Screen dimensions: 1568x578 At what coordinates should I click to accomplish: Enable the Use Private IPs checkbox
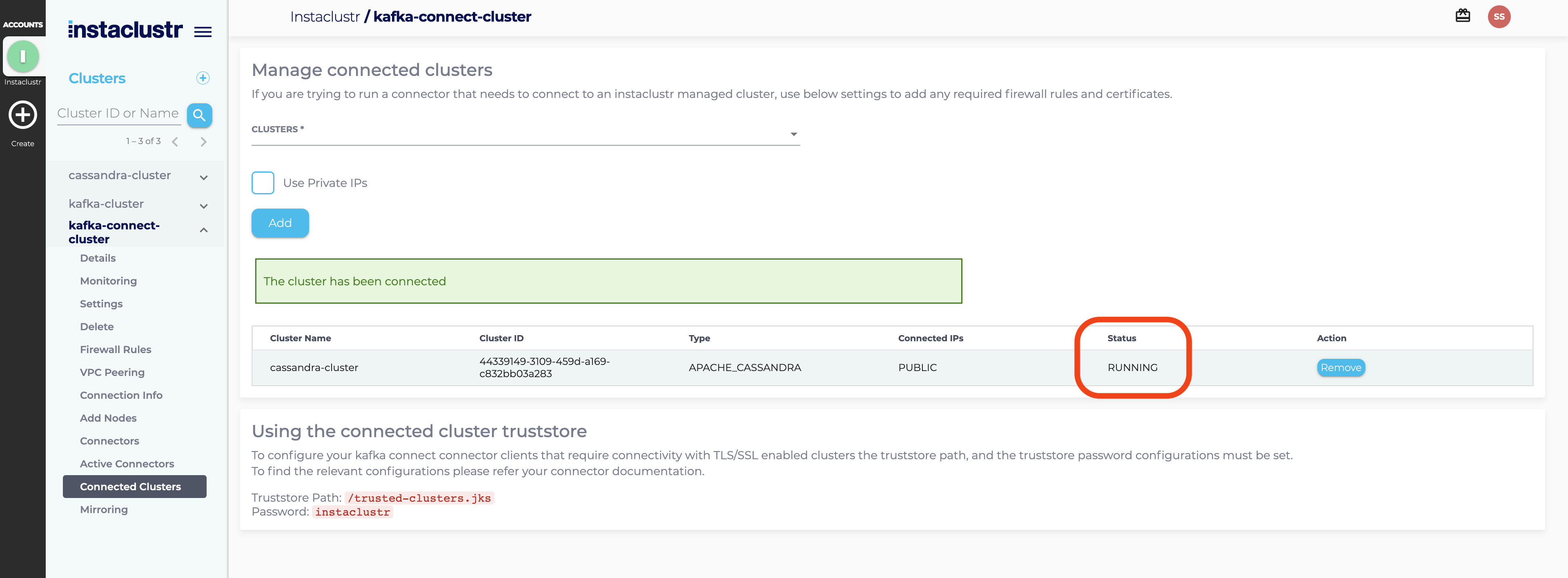tap(263, 182)
